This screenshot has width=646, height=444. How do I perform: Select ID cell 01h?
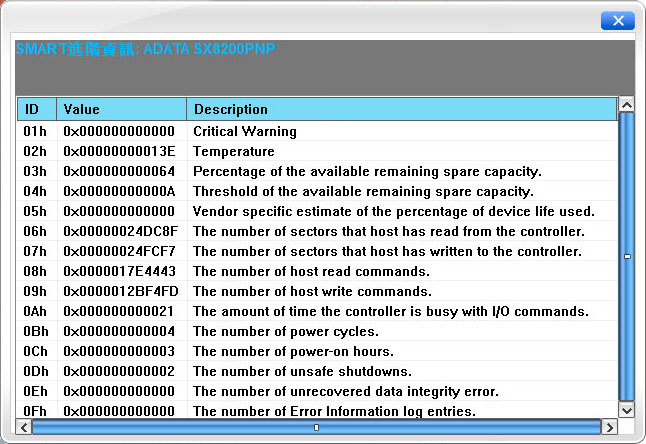[x=35, y=131]
